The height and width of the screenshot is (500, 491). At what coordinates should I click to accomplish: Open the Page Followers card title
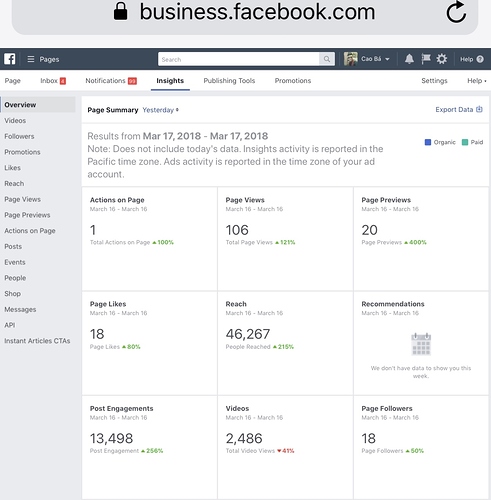[387, 408]
